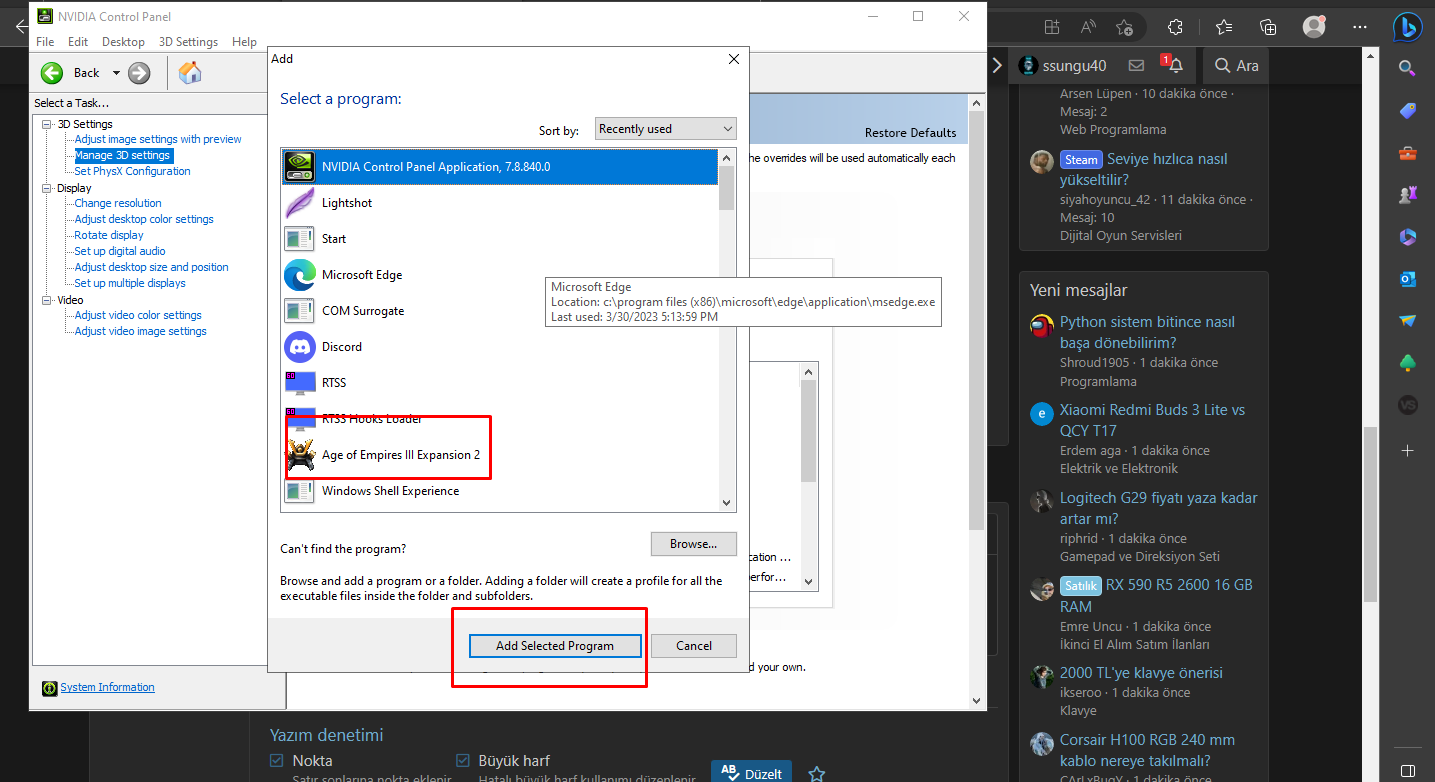Select Set up multiple displays
Viewport: 1435px width, 782px height.
tap(130, 283)
